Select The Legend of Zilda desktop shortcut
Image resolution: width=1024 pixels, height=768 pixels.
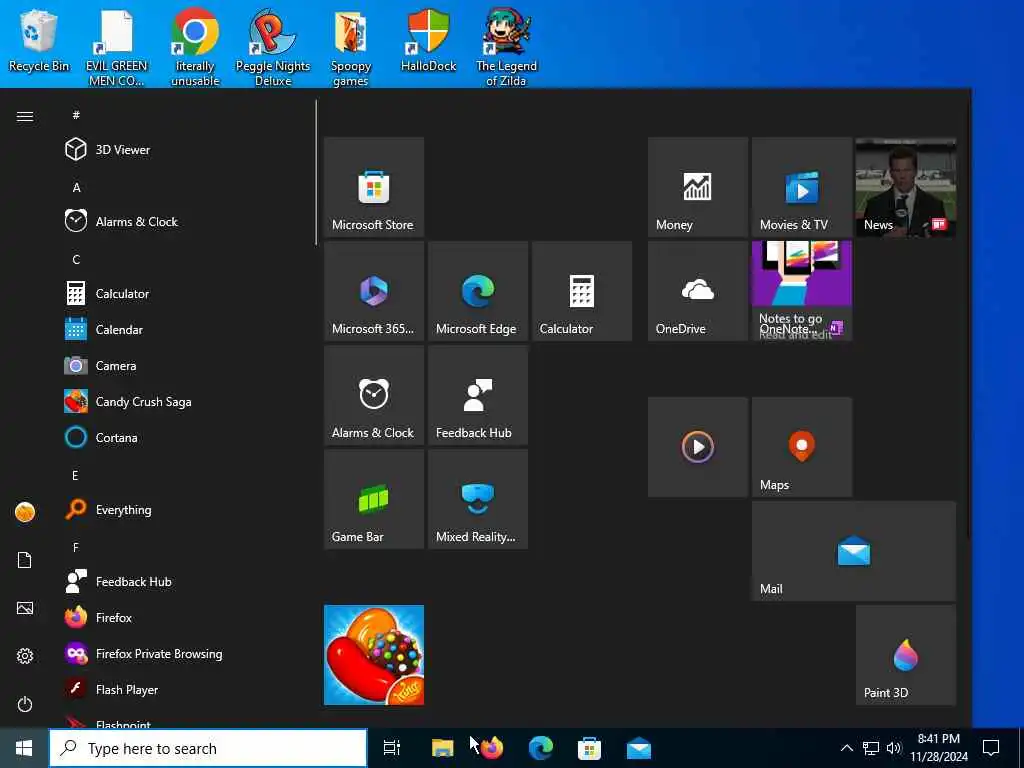(506, 48)
